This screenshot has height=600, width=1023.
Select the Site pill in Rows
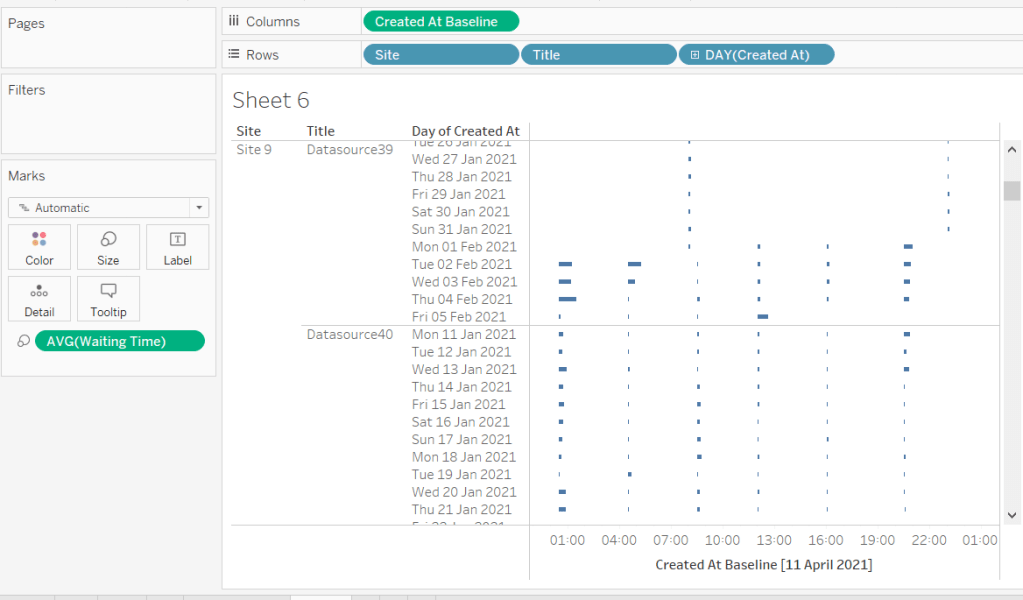click(x=440, y=55)
